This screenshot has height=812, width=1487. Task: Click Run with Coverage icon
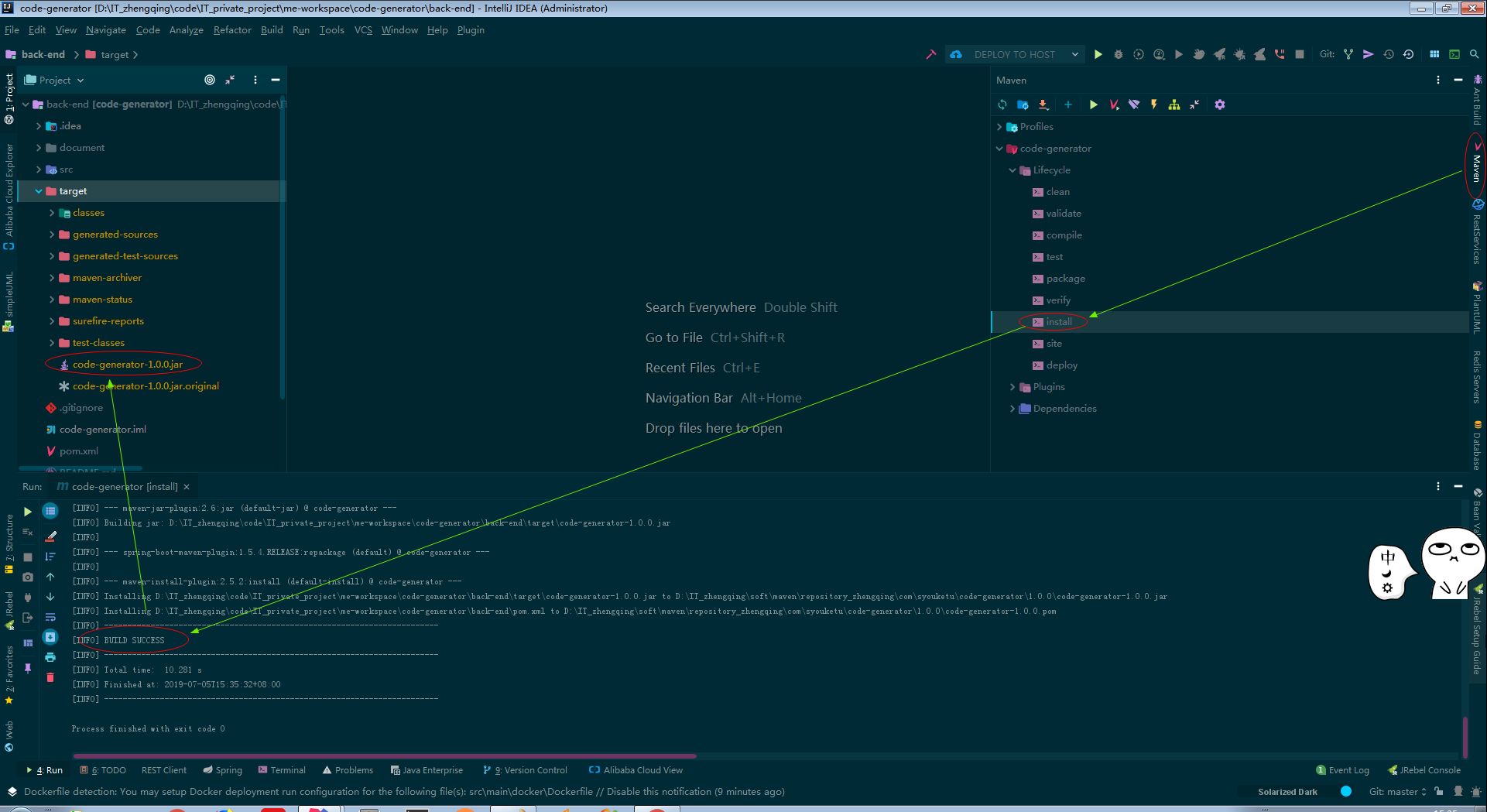coord(1138,54)
